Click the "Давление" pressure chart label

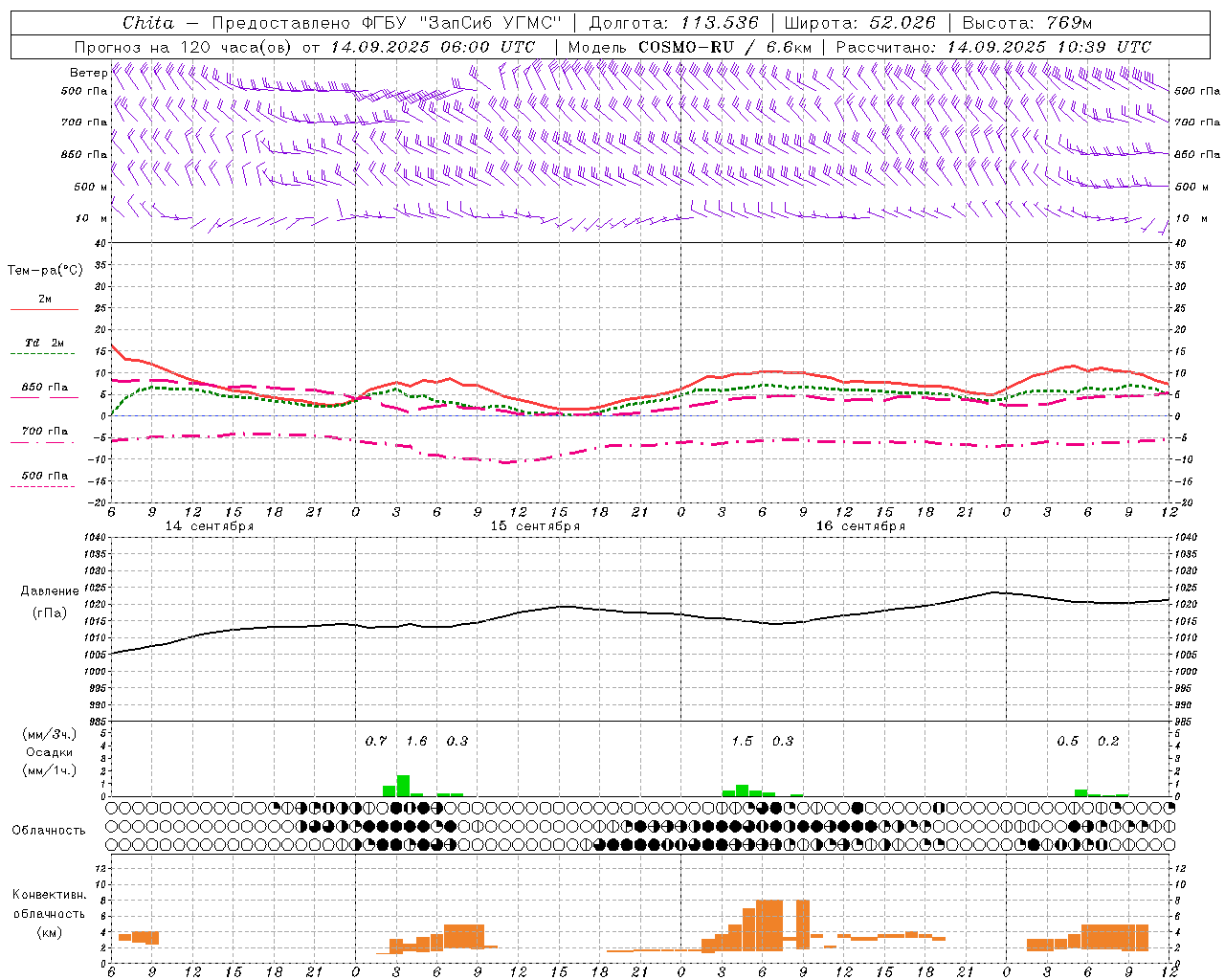49,591
